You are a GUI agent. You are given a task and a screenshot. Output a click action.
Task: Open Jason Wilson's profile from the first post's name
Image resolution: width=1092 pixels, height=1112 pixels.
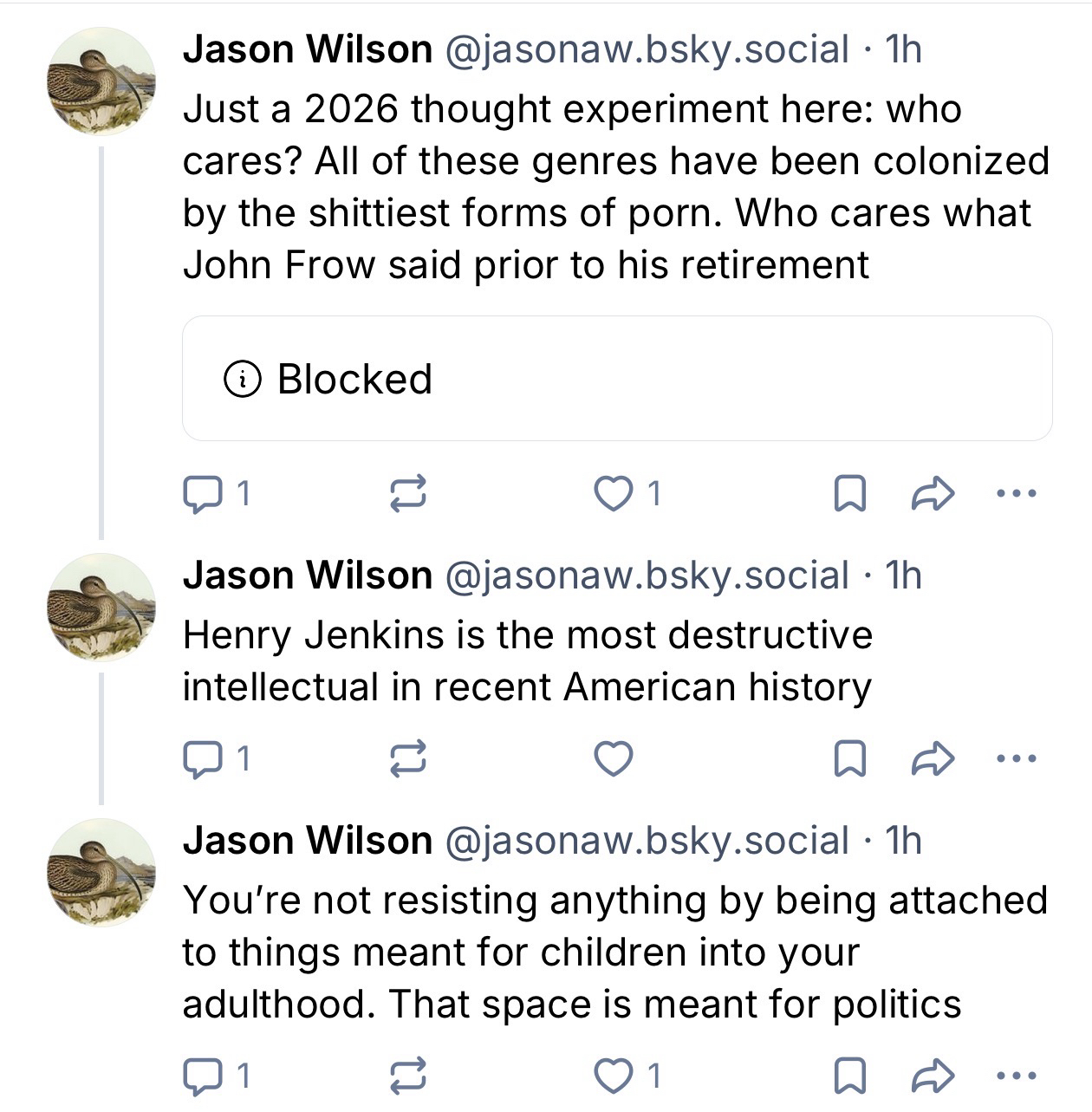pos(308,49)
